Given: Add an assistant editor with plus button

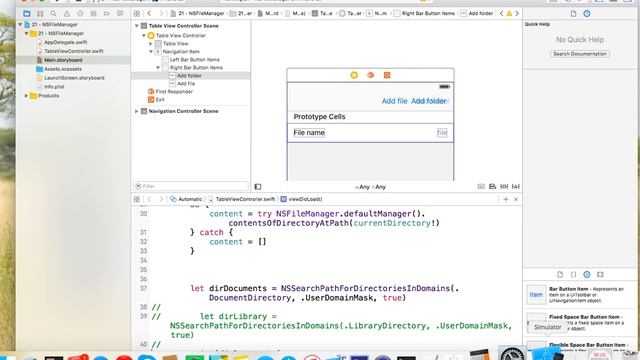Looking at the screenshot, I should click(x=506, y=199).
